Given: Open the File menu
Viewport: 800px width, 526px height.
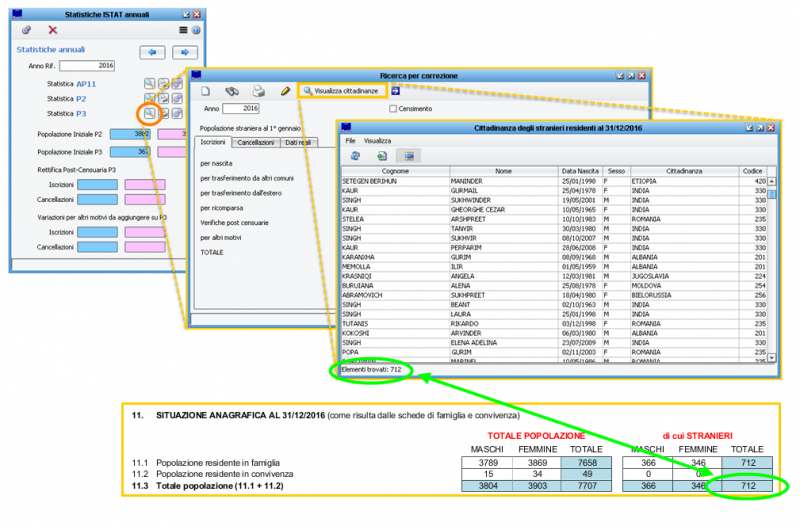Looking at the screenshot, I should [351, 141].
